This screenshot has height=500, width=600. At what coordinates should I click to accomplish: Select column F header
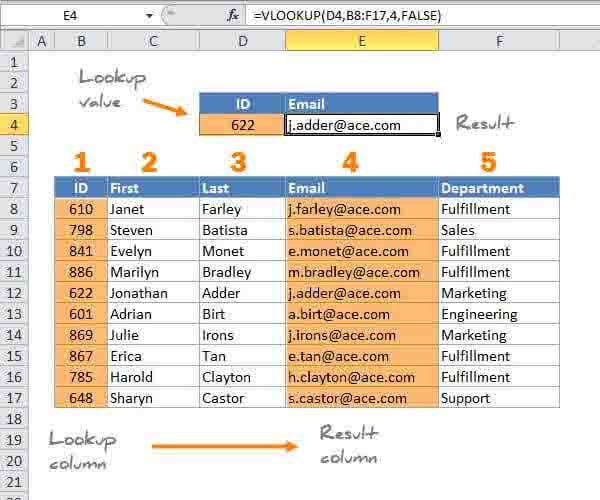(498, 41)
